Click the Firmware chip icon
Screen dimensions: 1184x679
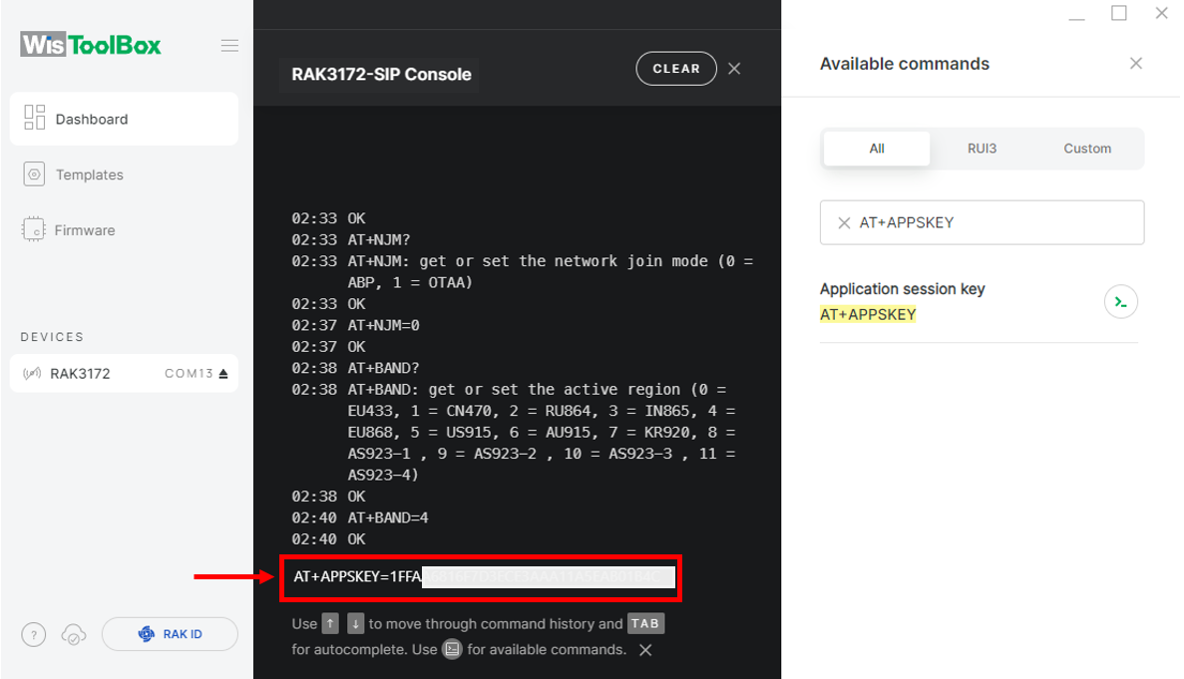(x=33, y=230)
